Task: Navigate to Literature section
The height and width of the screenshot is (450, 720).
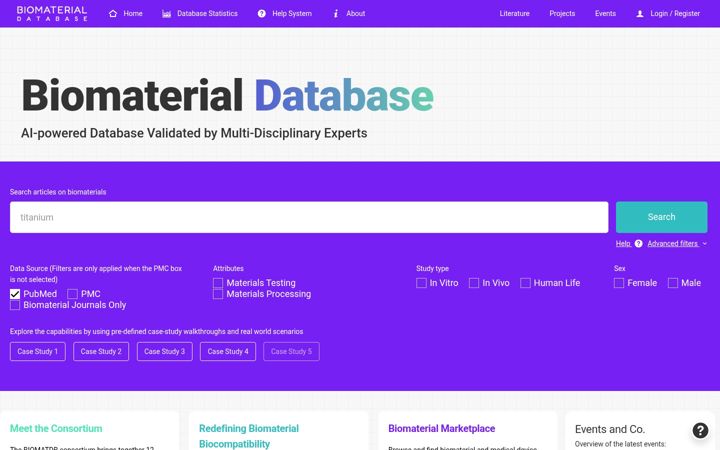Action: click(x=514, y=14)
